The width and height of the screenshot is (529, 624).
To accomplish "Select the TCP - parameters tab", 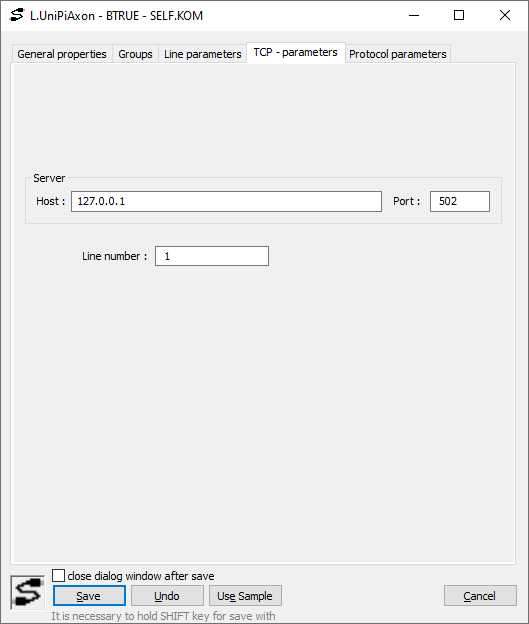I will click(296, 52).
